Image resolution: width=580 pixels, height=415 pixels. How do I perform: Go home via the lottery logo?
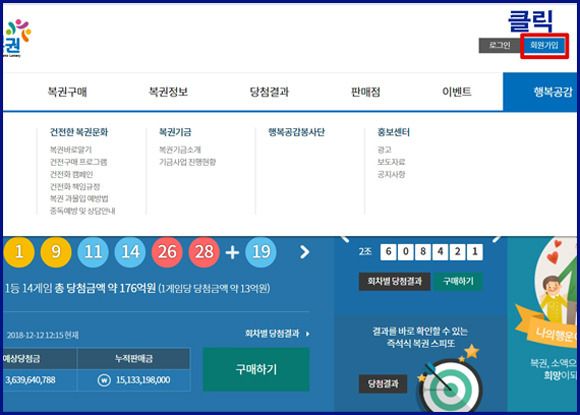click(x=16, y=38)
